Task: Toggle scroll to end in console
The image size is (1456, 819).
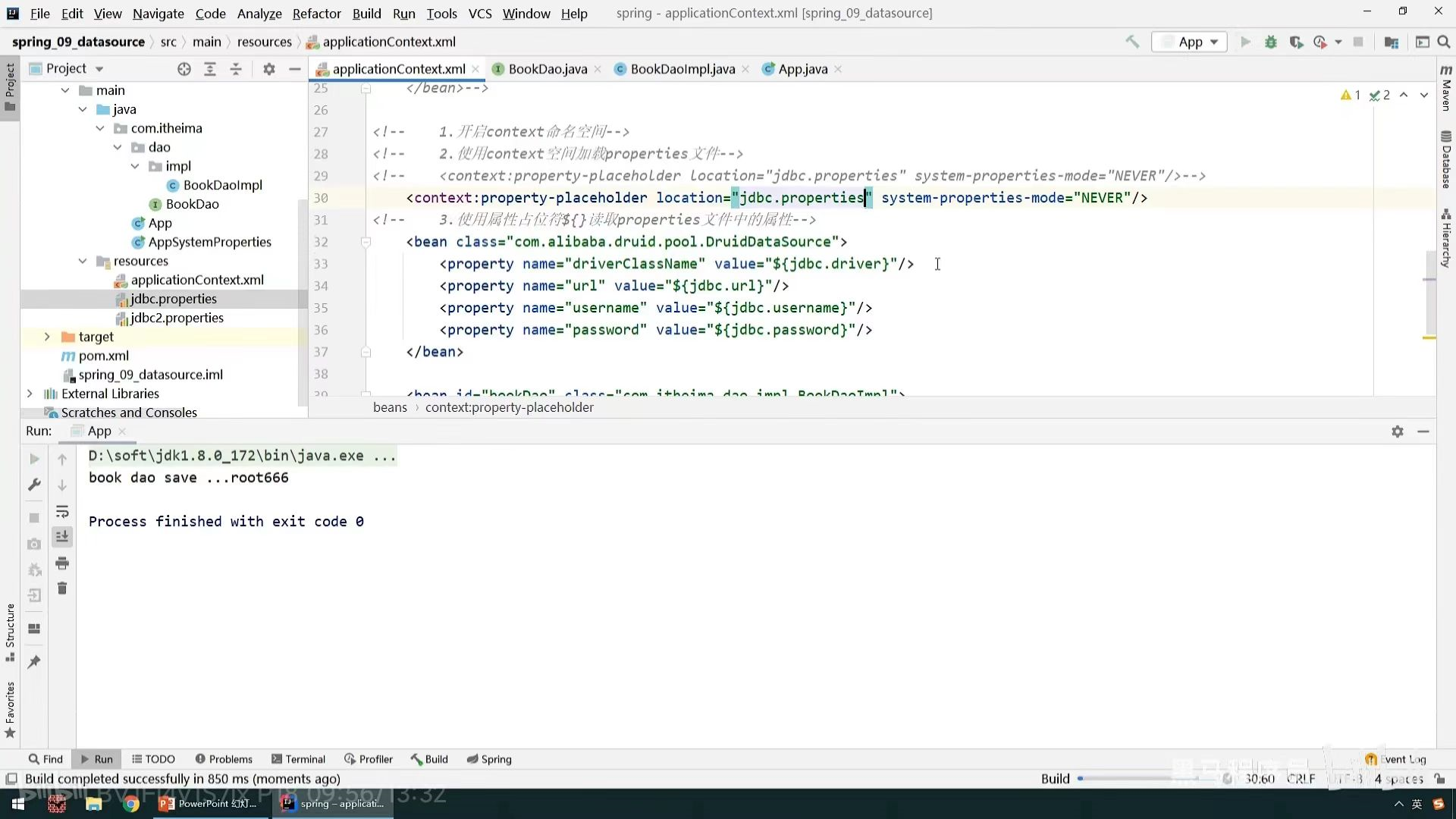Action: [62, 537]
